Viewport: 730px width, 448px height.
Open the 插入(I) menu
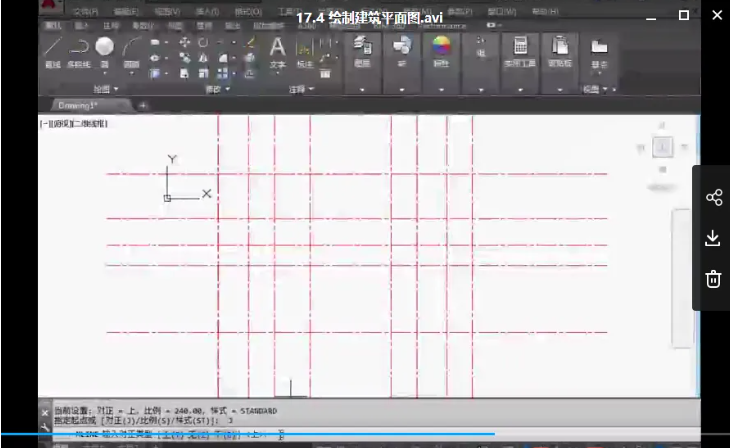[207, 12]
